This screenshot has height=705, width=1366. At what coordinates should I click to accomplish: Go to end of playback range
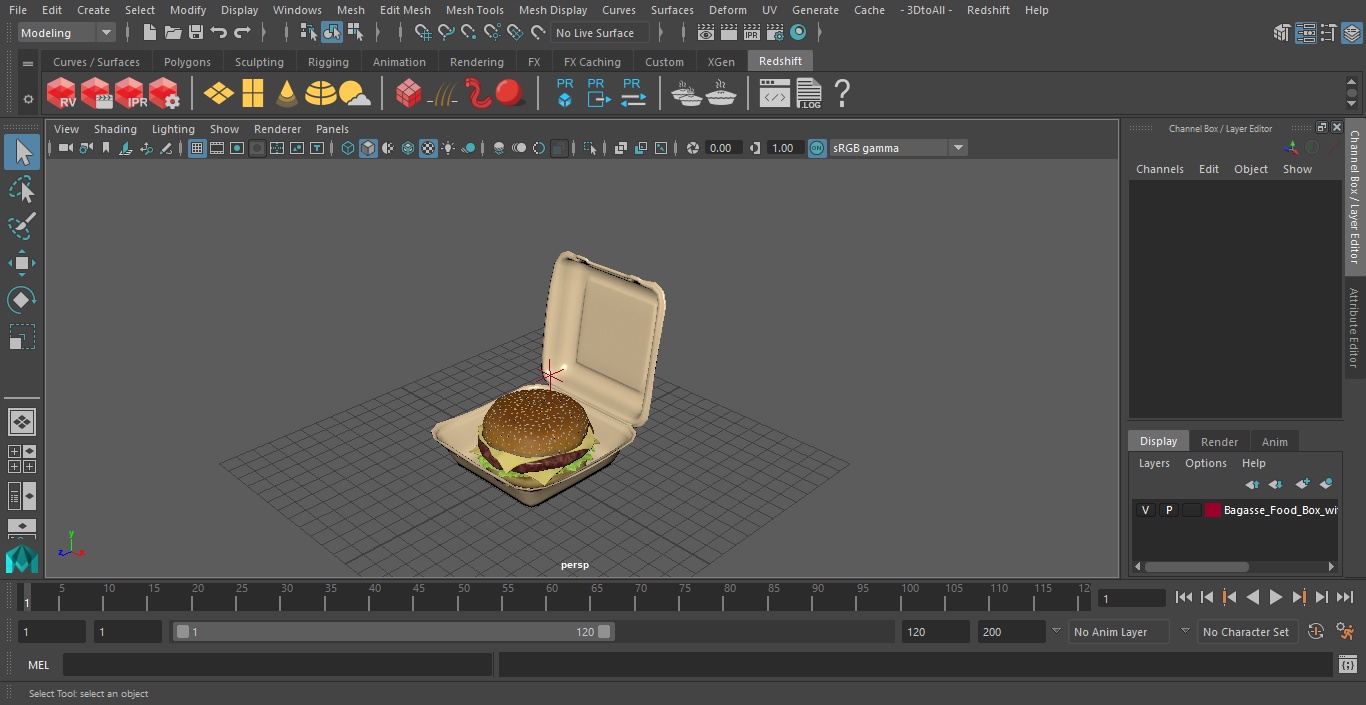click(1345, 597)
